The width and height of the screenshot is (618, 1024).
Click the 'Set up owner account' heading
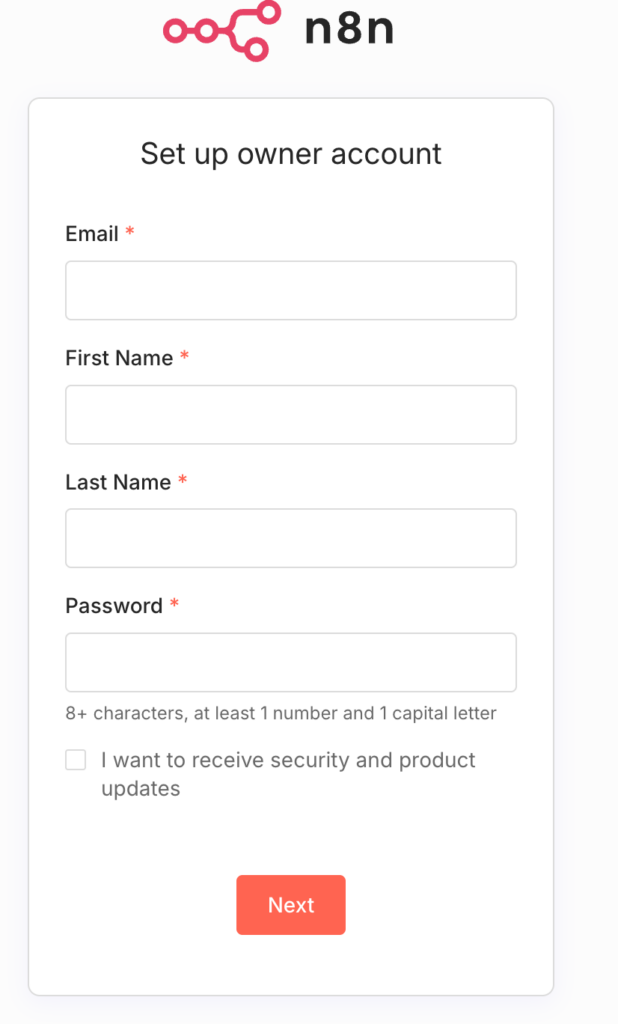pos(291,154)
